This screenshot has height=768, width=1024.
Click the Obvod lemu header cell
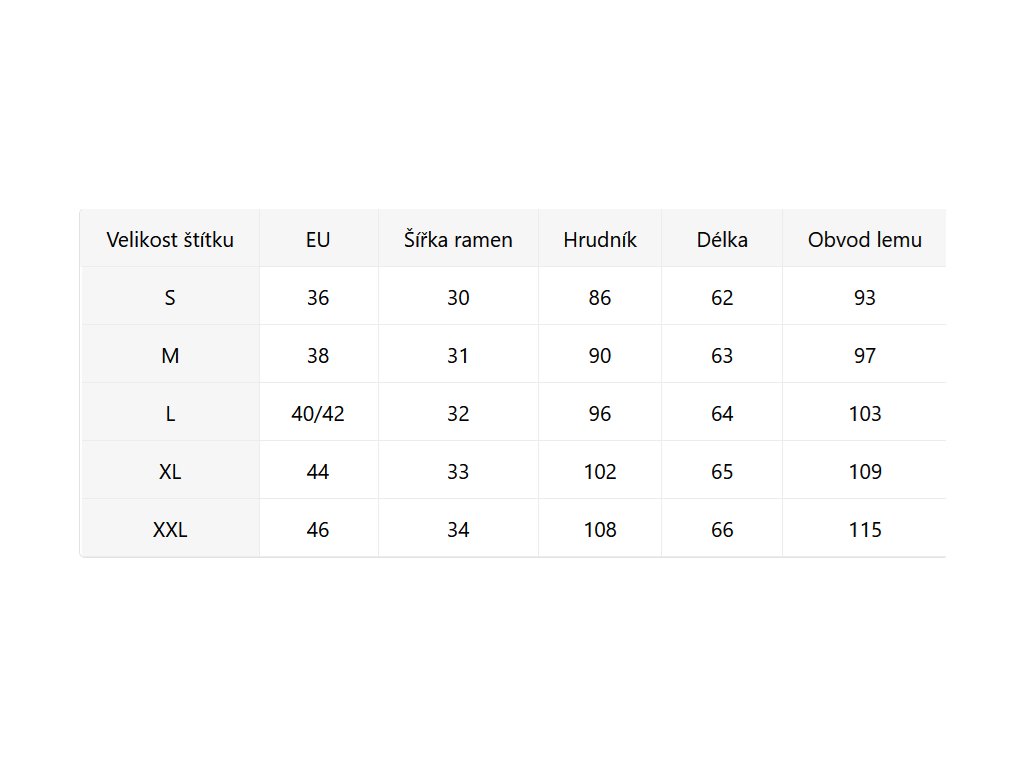coord(864,240)
